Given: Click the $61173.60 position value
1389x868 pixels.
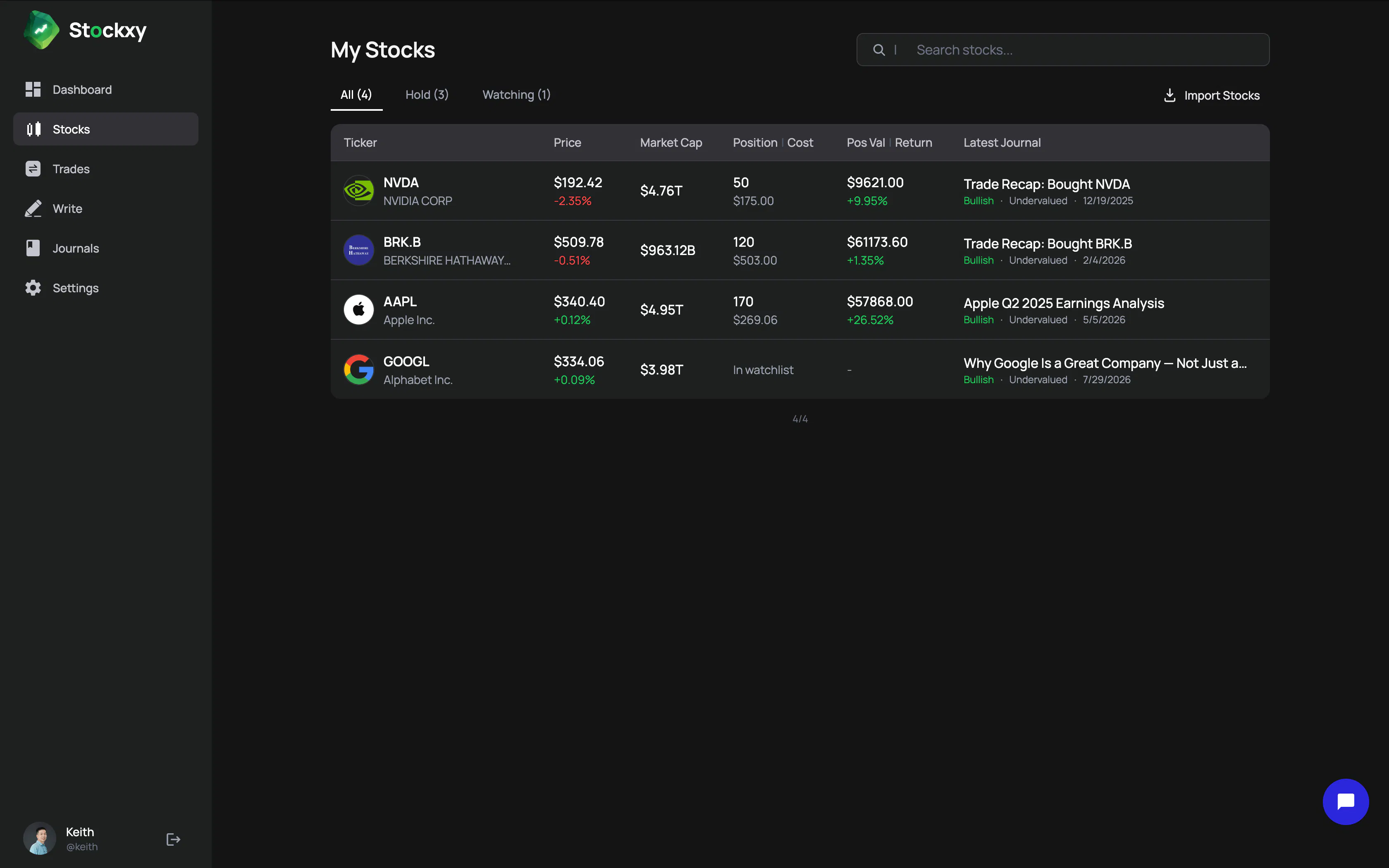Looking at the screenshot, I should tap(877, 242).
